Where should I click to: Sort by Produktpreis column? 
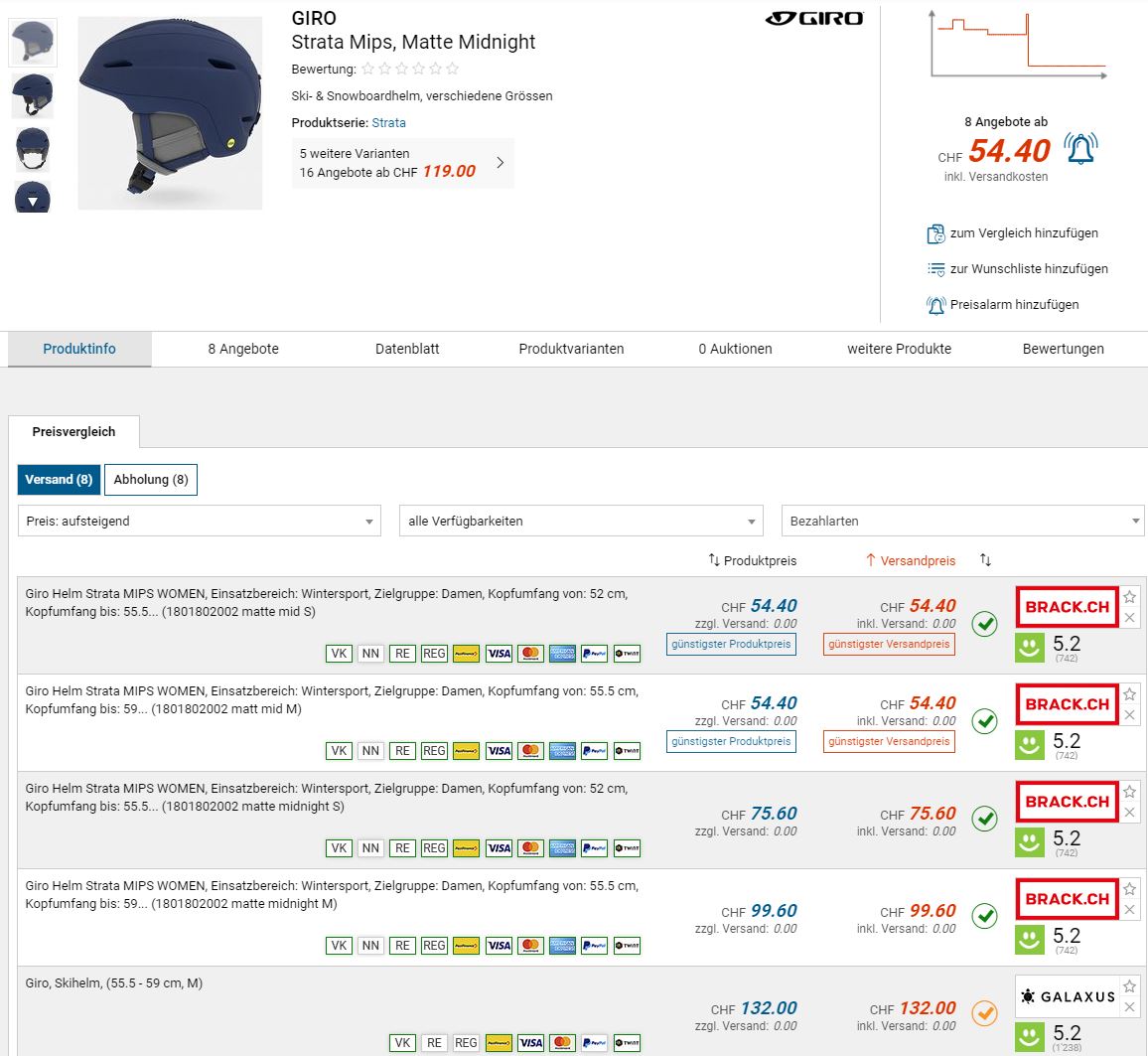[x=752, y=560]
